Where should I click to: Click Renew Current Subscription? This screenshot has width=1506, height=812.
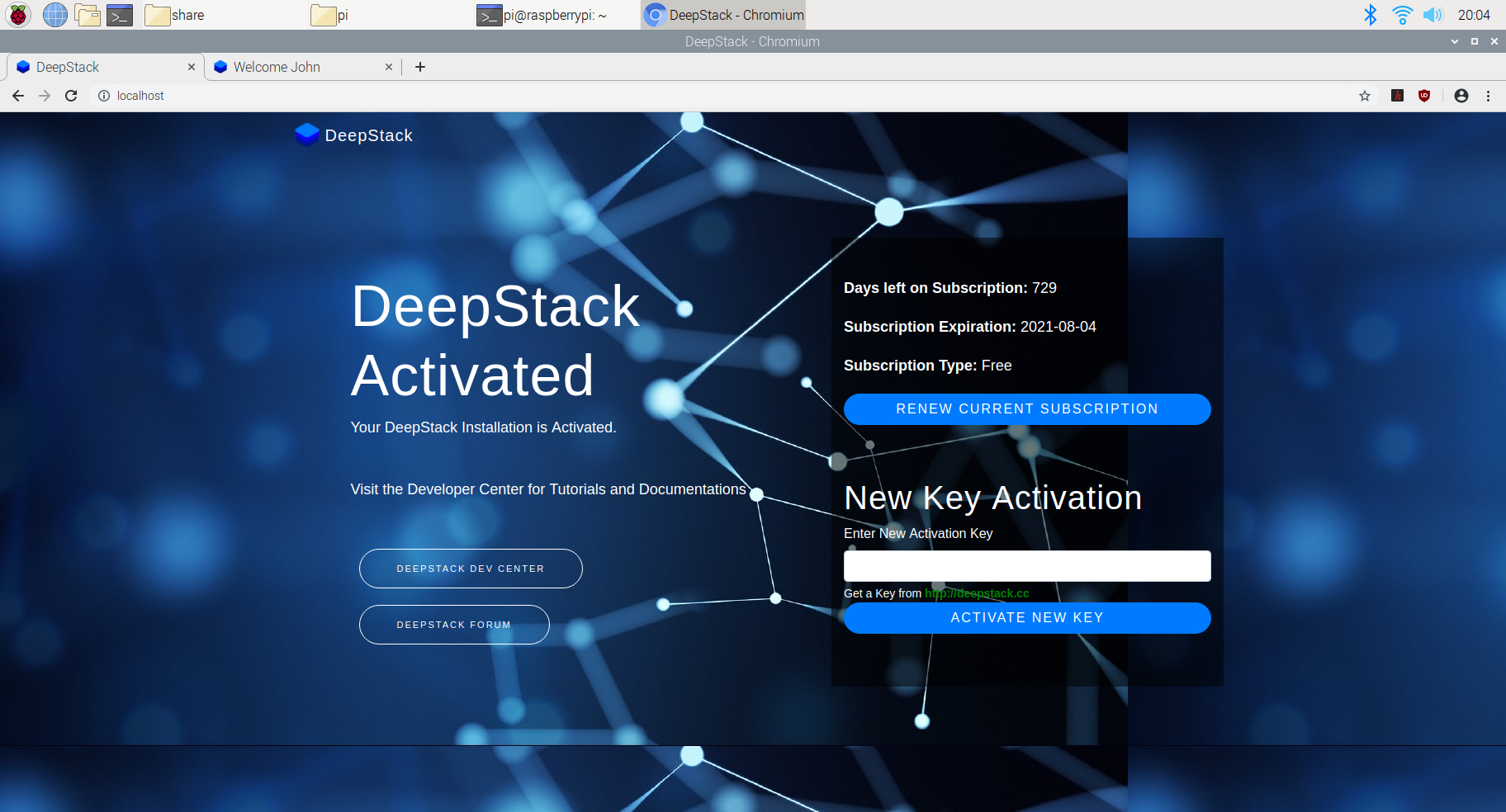point(1027,408)
